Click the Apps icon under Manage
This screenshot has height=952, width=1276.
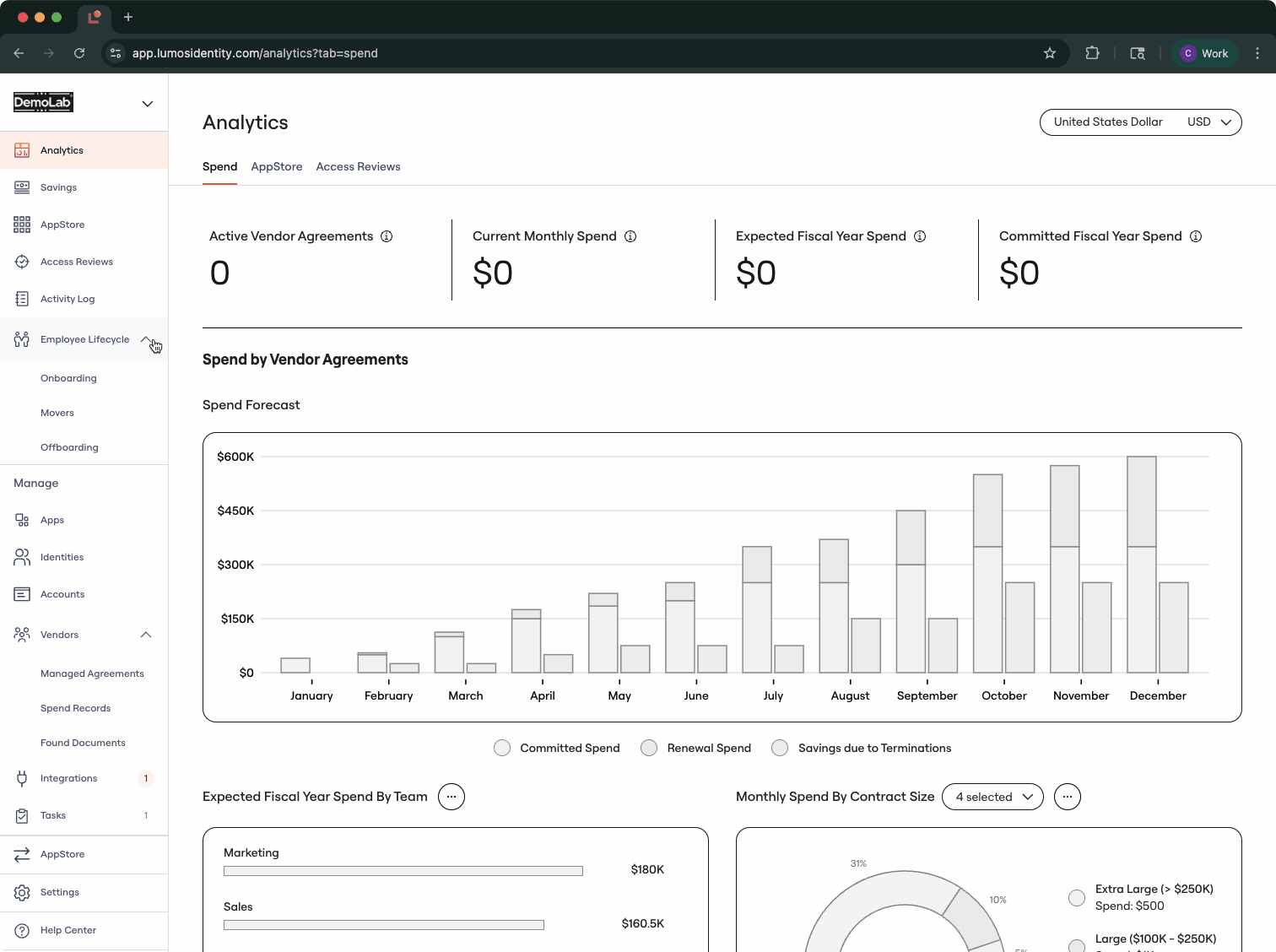point(22,520)
